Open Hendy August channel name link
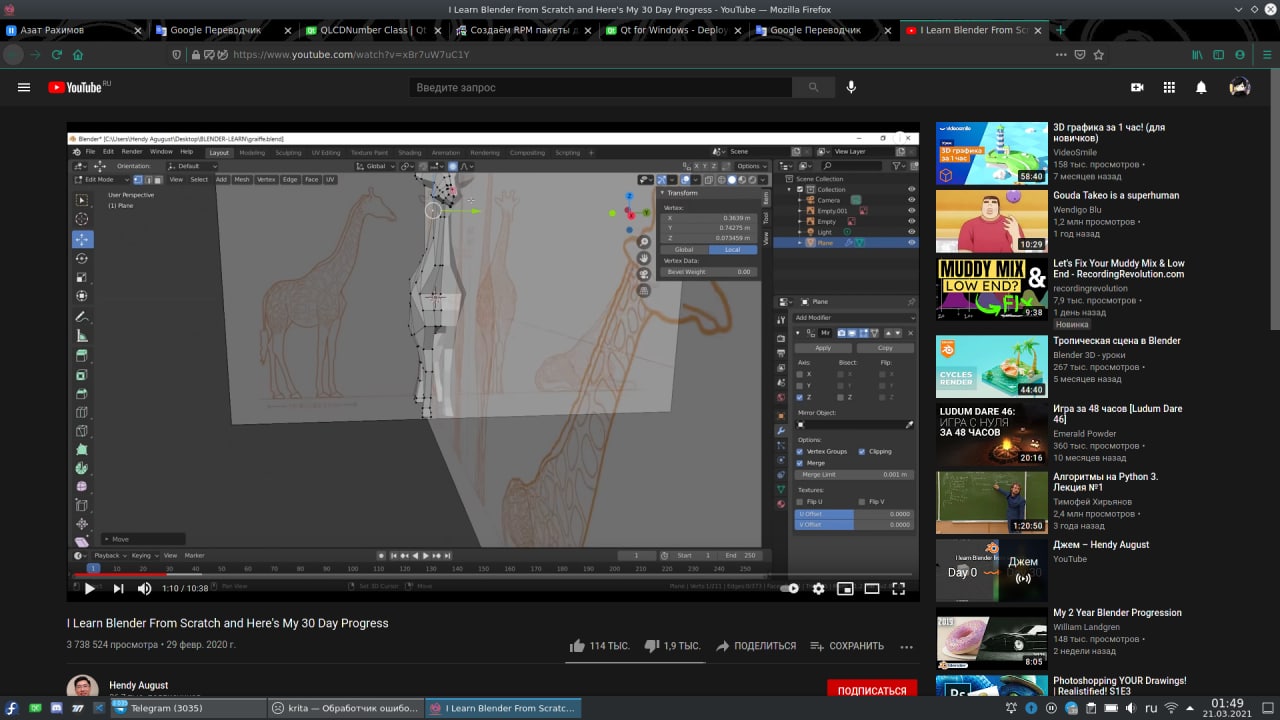This screenshot has height=720, width=1280. click(139, 686)
